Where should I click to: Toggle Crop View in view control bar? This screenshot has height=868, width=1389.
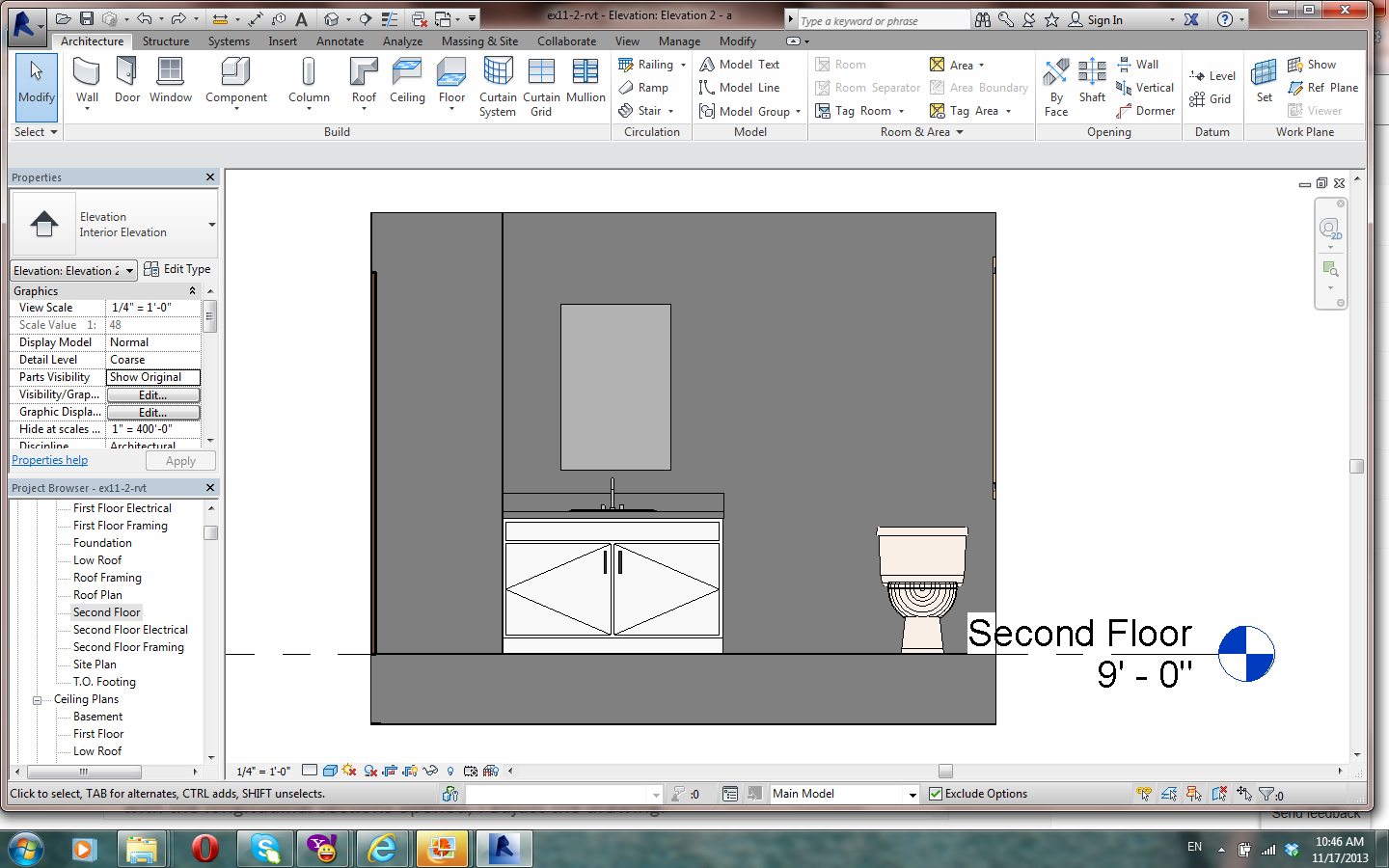[x=390, y=771]
